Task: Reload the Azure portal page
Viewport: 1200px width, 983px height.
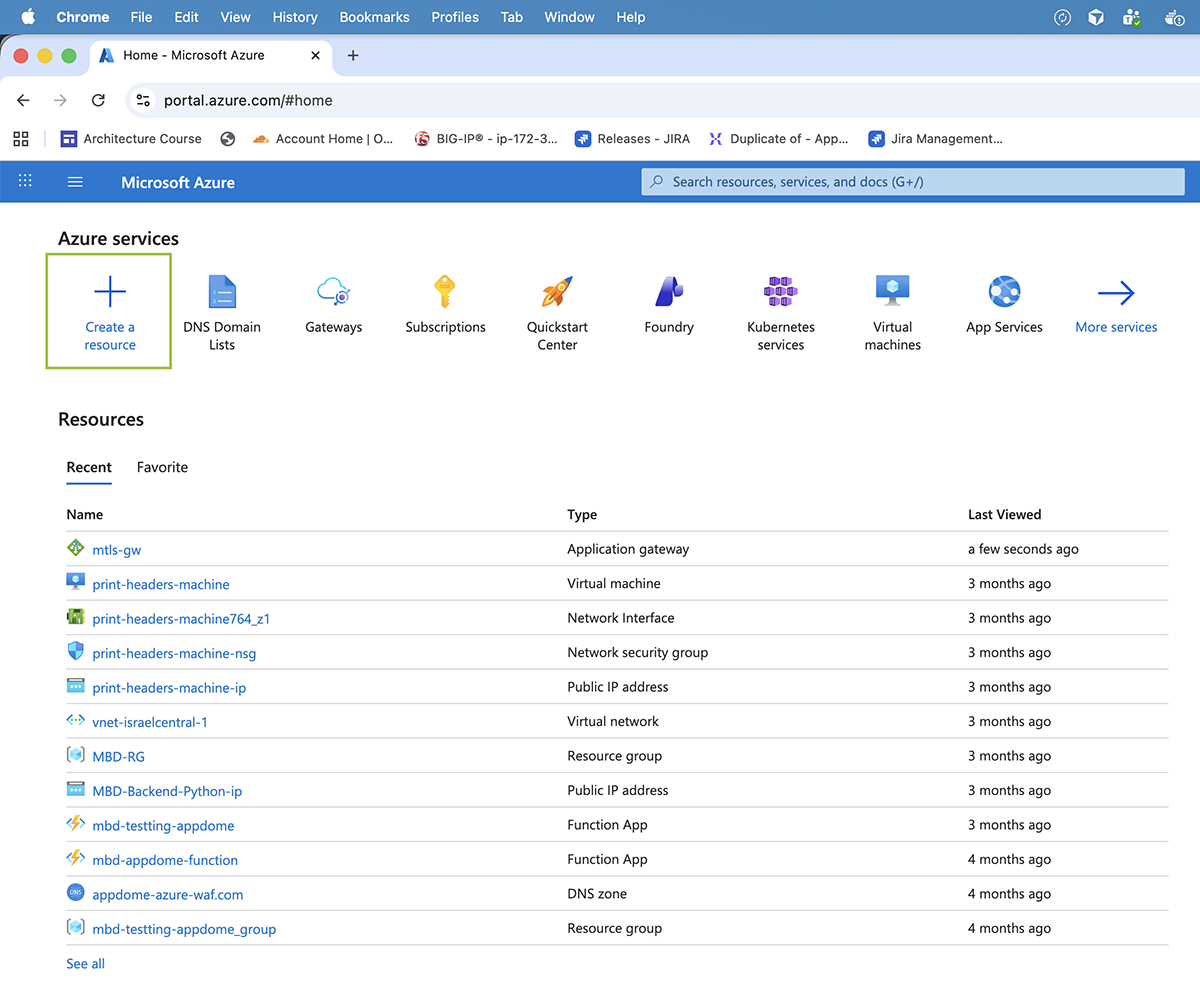Action: [98, 100]
